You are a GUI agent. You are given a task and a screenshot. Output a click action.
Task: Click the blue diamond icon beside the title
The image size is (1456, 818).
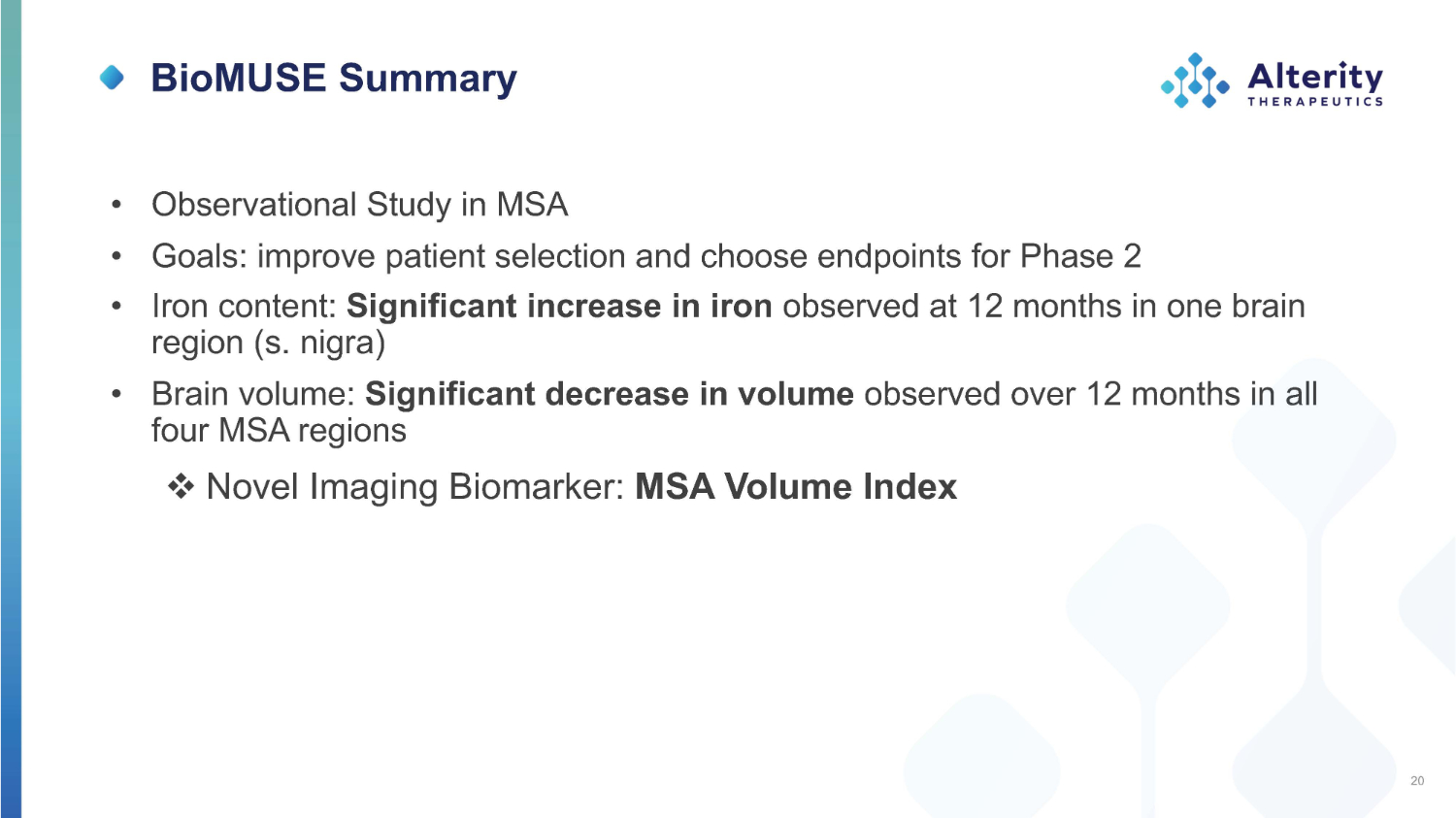click(x=113, y=78)
